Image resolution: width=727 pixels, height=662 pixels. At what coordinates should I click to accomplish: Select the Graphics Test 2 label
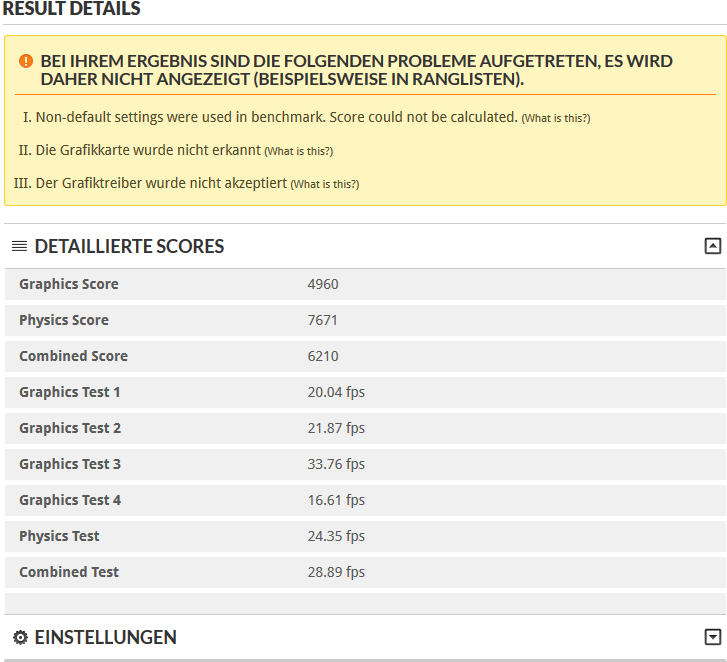(70, 428)
